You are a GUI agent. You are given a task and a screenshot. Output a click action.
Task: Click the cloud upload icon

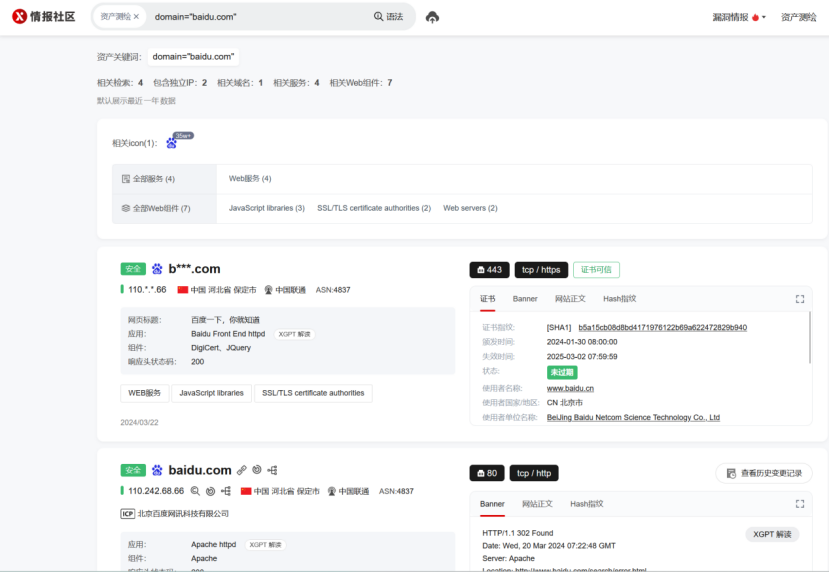pos(432,17)
